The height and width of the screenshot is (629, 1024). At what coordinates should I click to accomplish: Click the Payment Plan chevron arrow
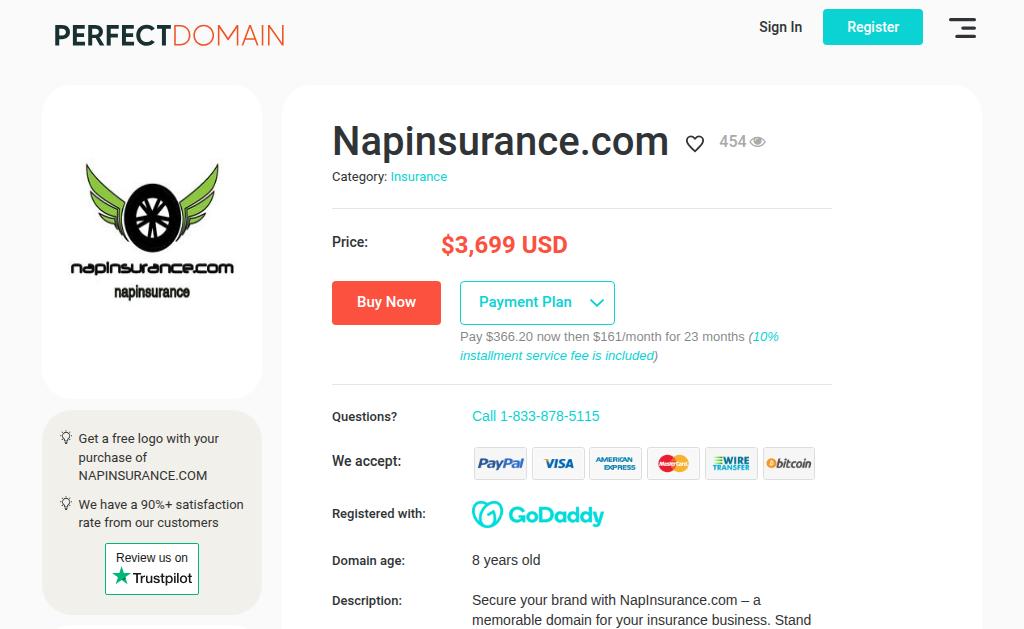click(x=597, y=302)
